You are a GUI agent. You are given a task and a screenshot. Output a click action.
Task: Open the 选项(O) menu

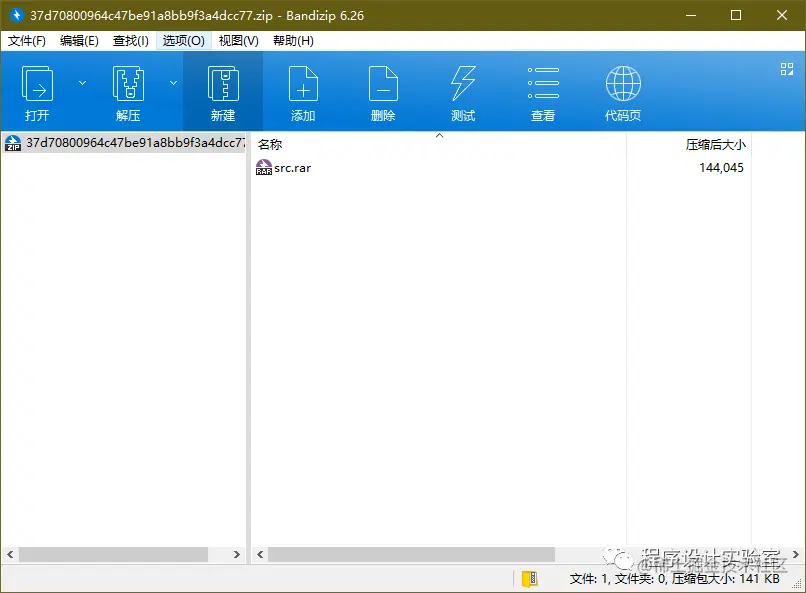coord(184,41)
